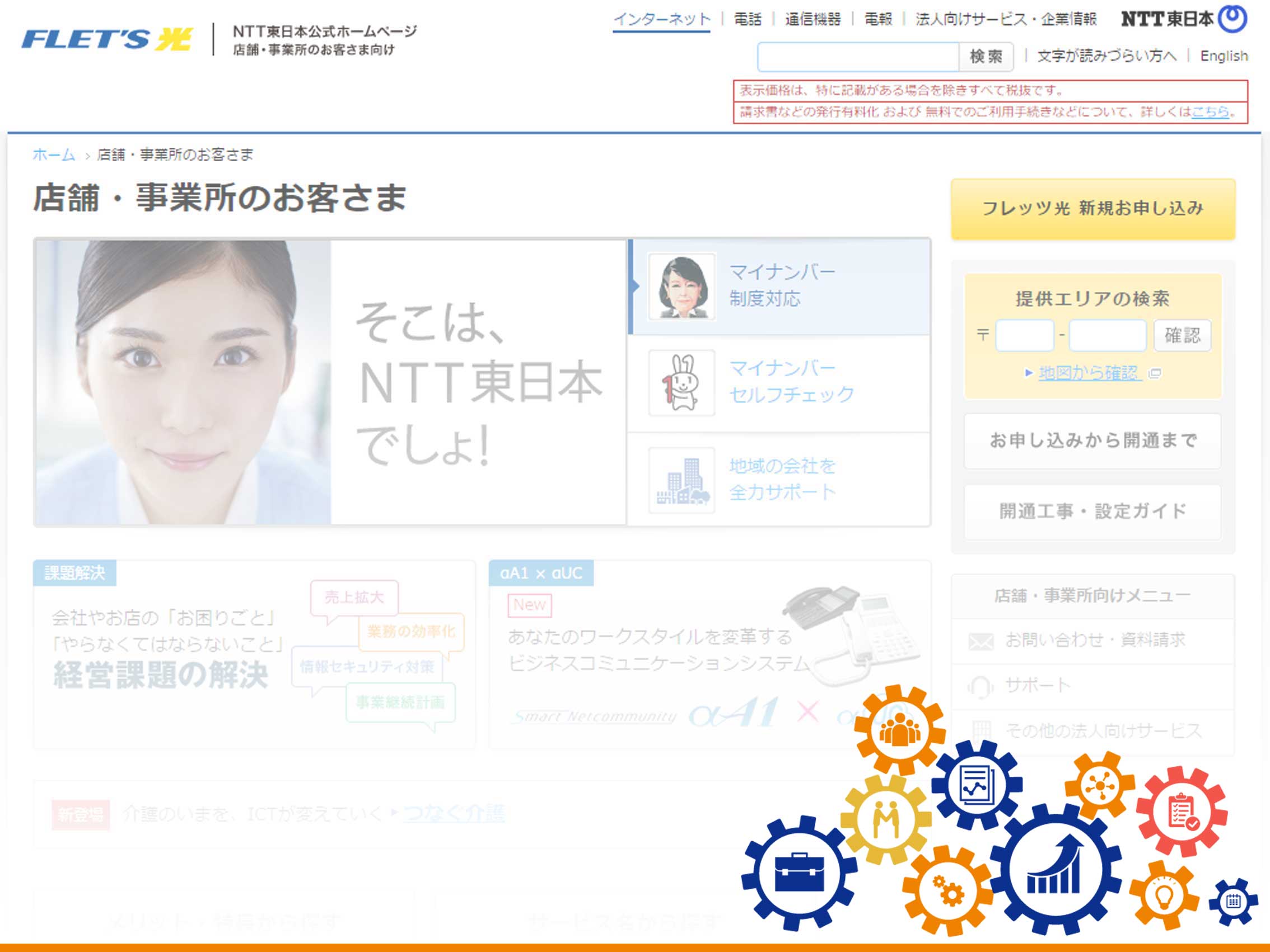The height and width of the screenshot is (952, 1270).
Task: Open the 電報 nav item
Action: coord(879,20)
